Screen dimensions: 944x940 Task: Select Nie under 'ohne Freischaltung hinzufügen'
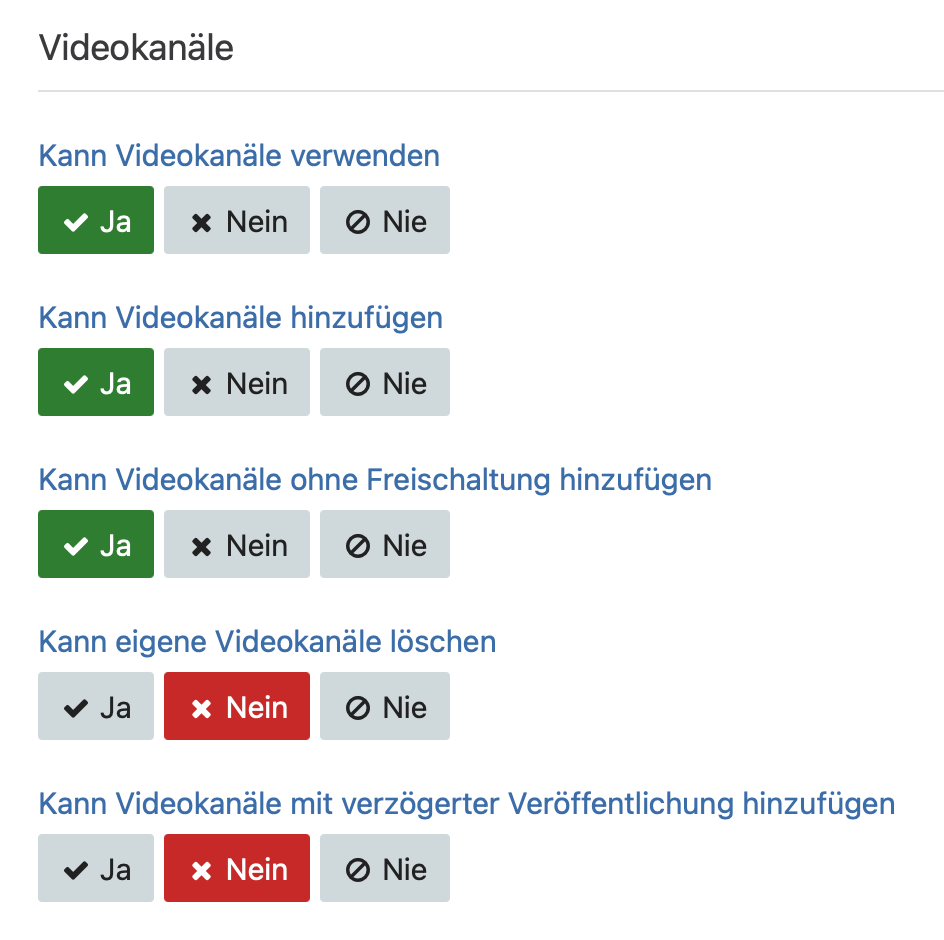tap(385, 544)
